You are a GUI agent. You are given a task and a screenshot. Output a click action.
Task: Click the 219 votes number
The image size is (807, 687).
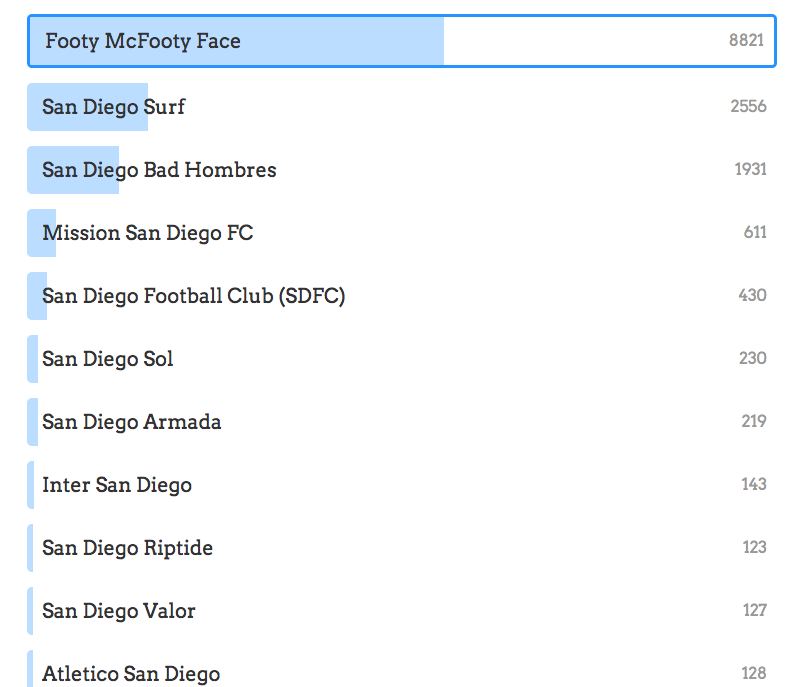coord(754,422)
